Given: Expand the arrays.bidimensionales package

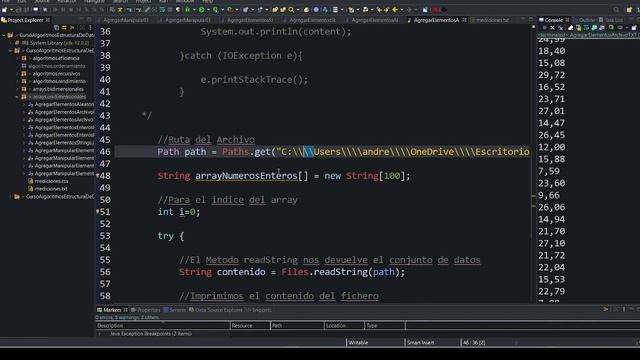Looking at the screenshot, I should (x=18, y=89).
